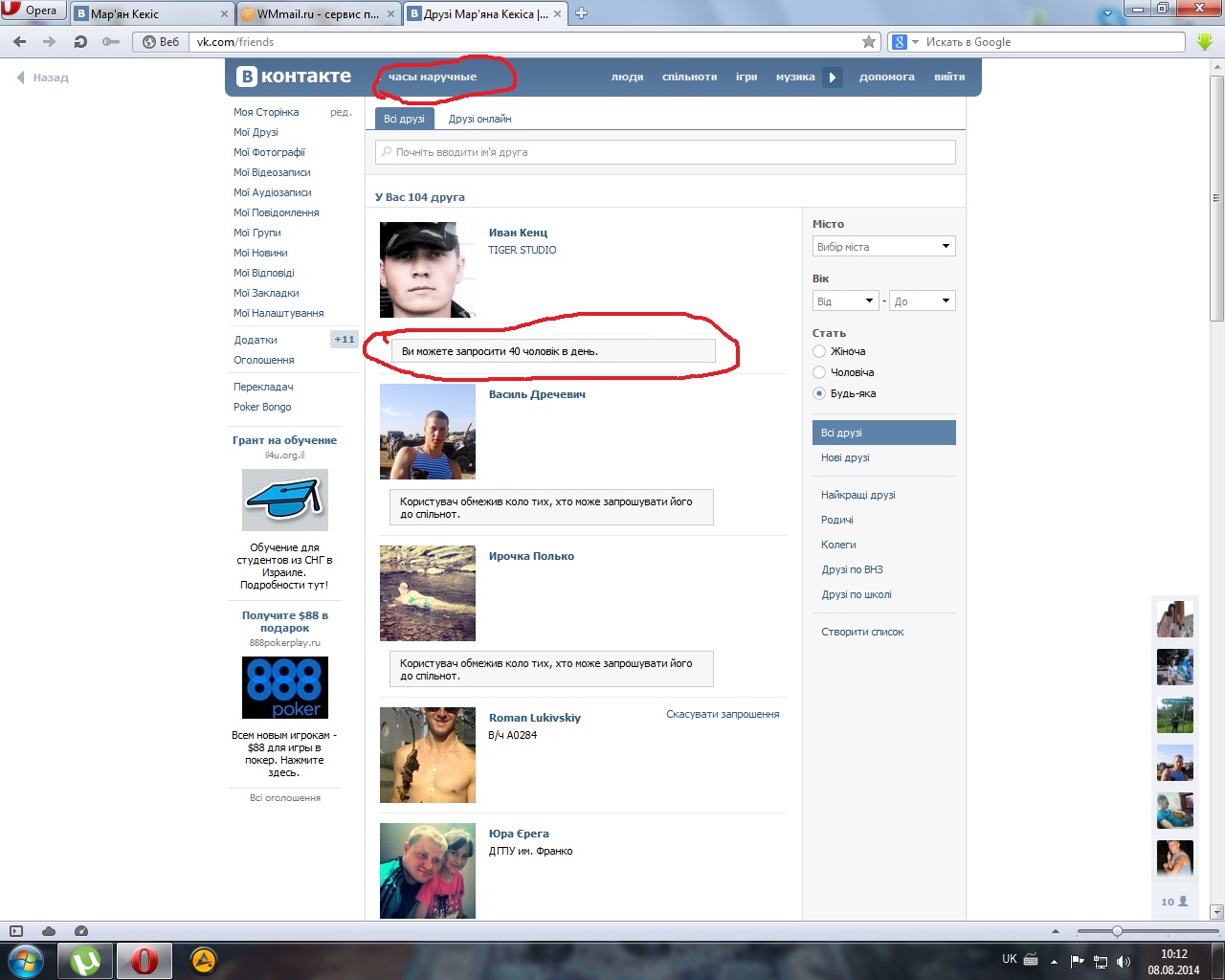Open the closed tabs list arrow in the tab bar
This screenshot has height=980, width=1225.
coord(1108,14)
